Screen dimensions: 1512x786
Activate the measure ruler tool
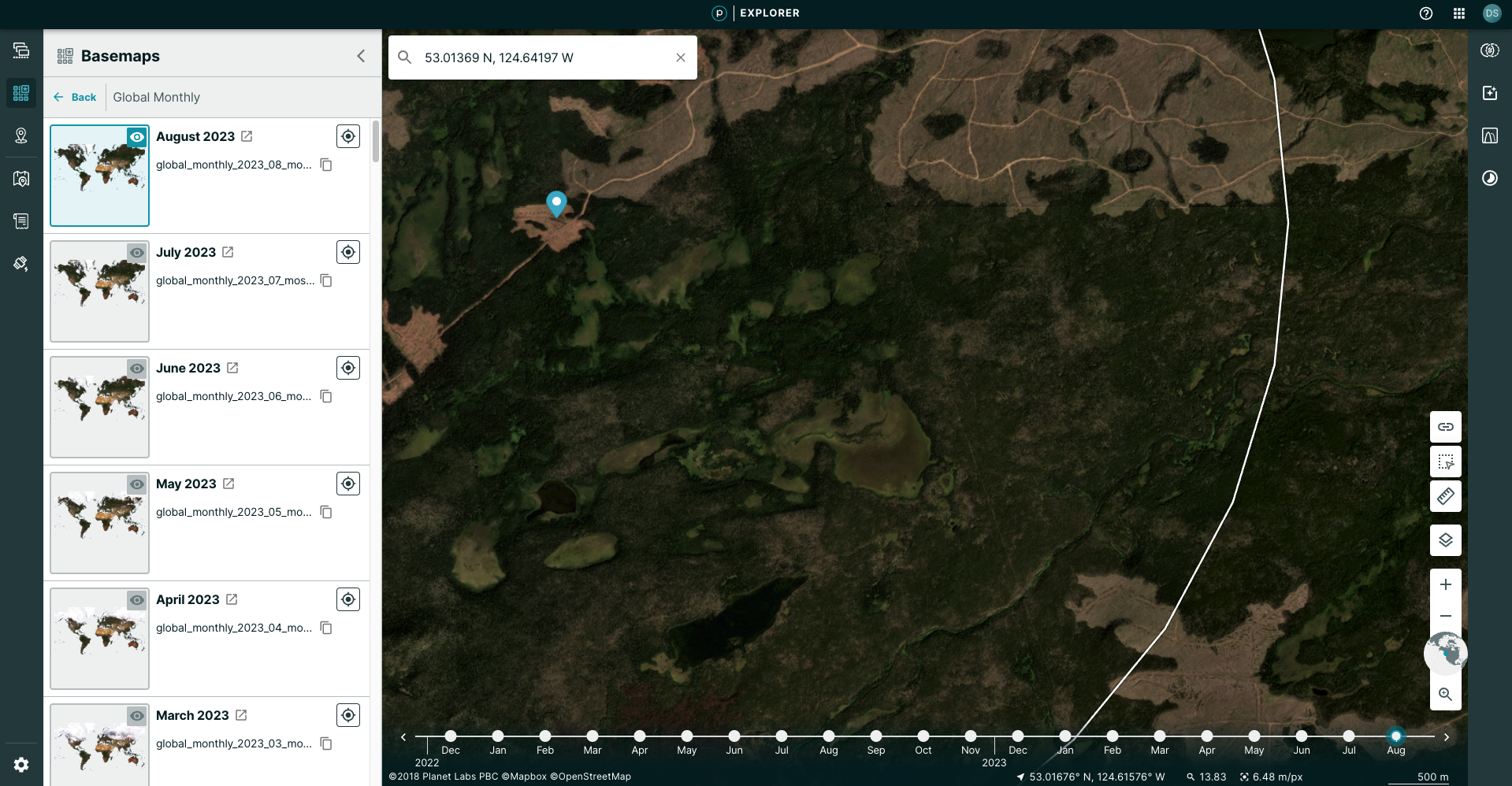tap(1446, 496)
